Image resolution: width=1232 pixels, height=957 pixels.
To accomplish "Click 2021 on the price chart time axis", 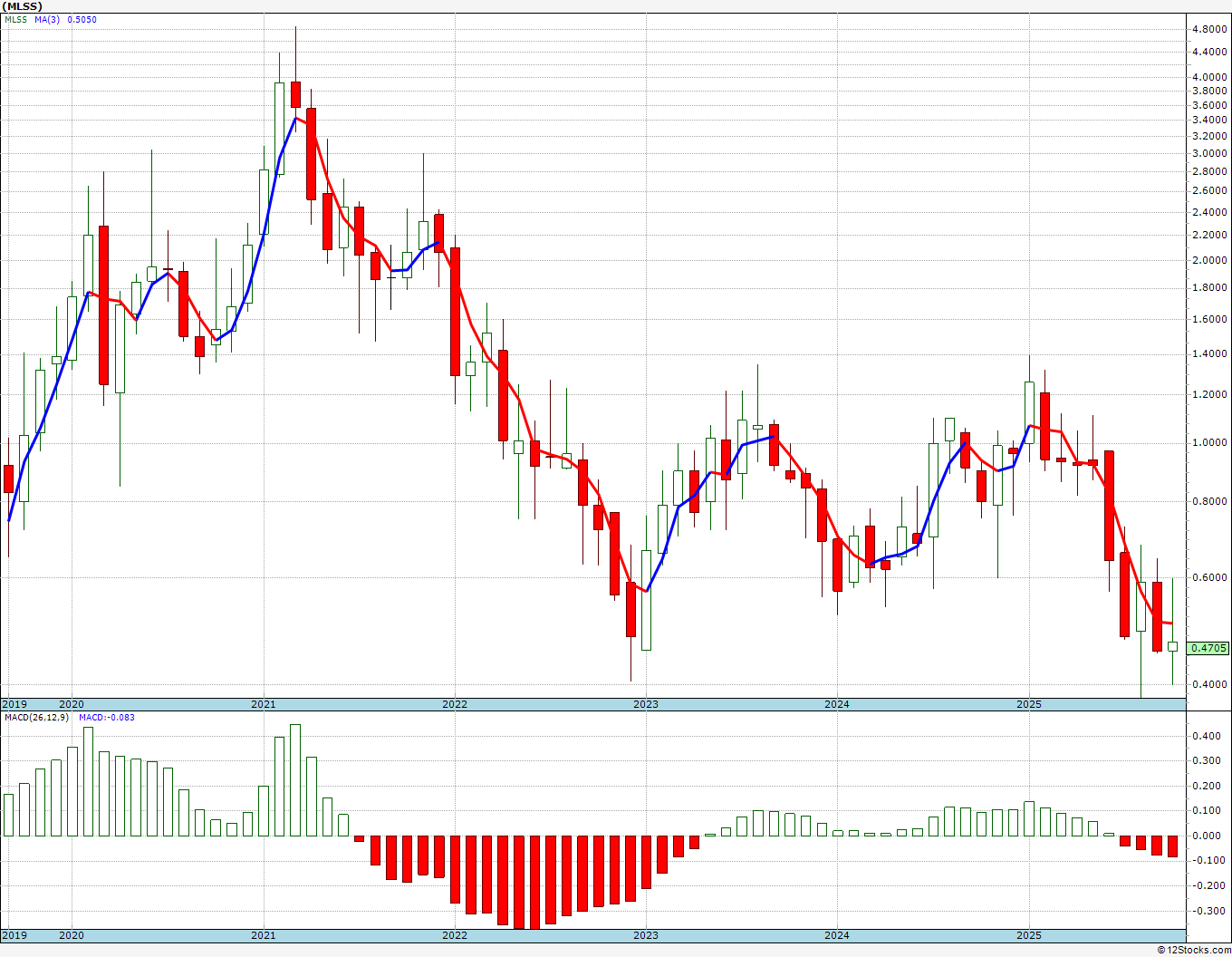I will click(263, 704).
